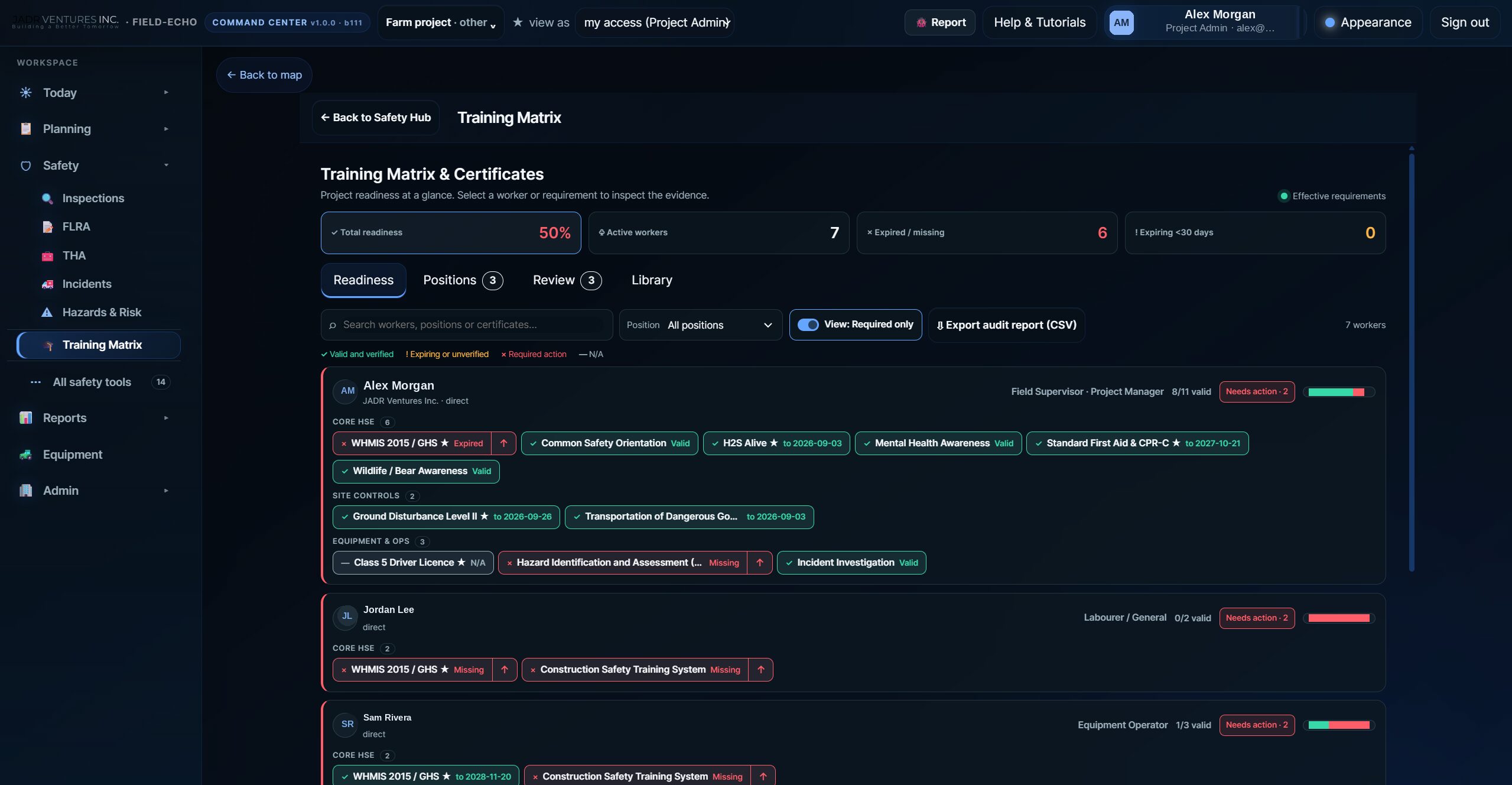Click the All safety tools ellipsis icon
Image resolution: width=1512 pixels, height=785 pixels.
point(35,382)
